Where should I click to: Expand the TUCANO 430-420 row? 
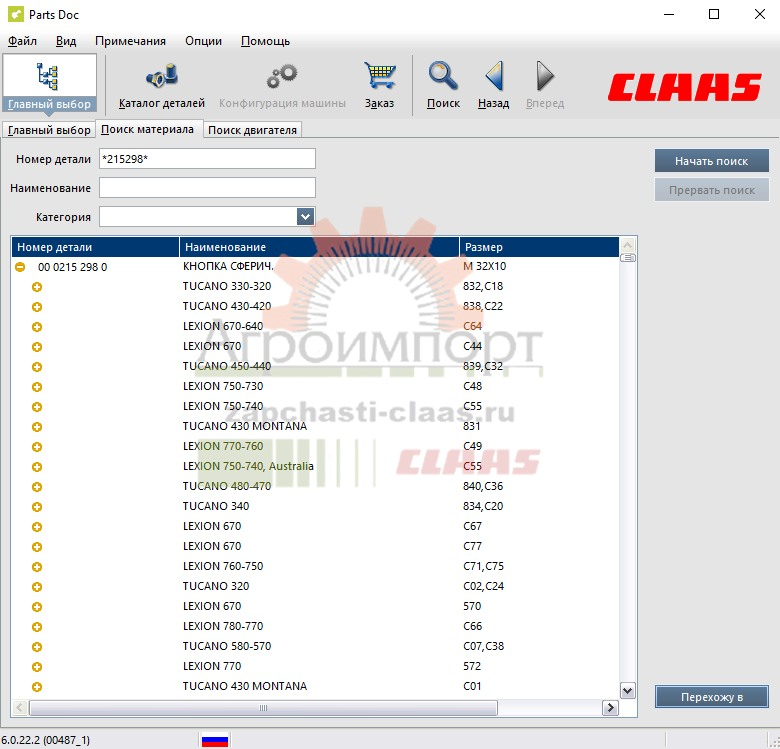(37, 307)
